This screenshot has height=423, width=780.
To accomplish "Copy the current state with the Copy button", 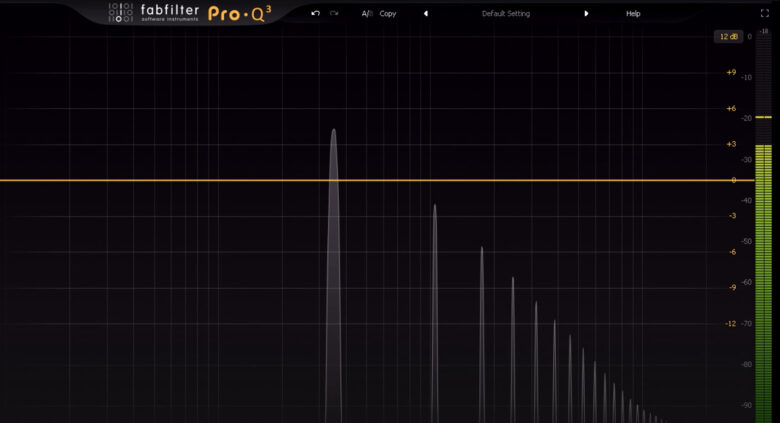I will click(x=388, y=13).
